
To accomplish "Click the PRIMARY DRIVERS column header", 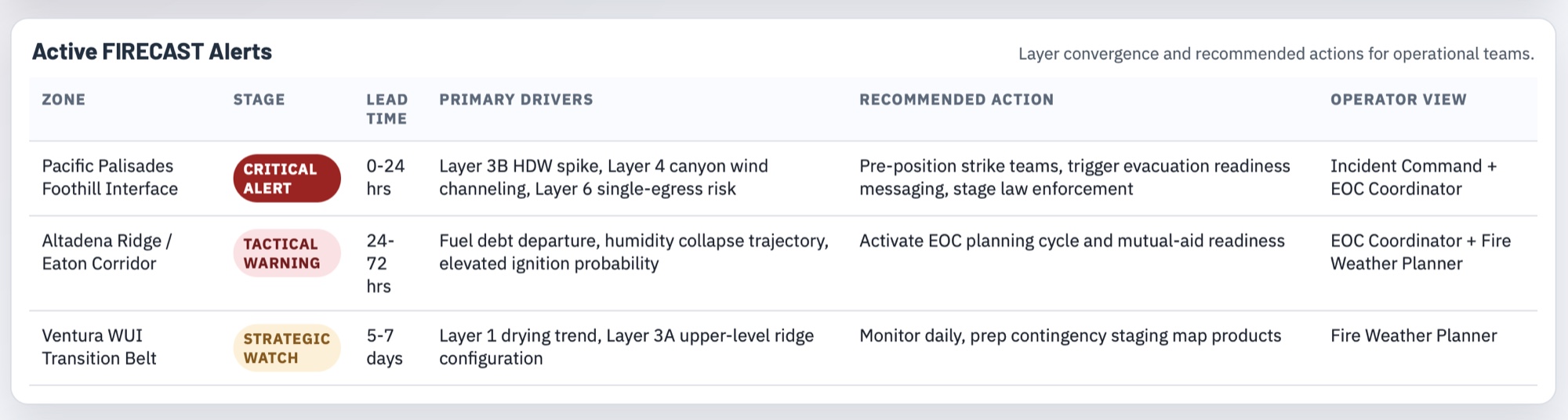I will 516,100.
